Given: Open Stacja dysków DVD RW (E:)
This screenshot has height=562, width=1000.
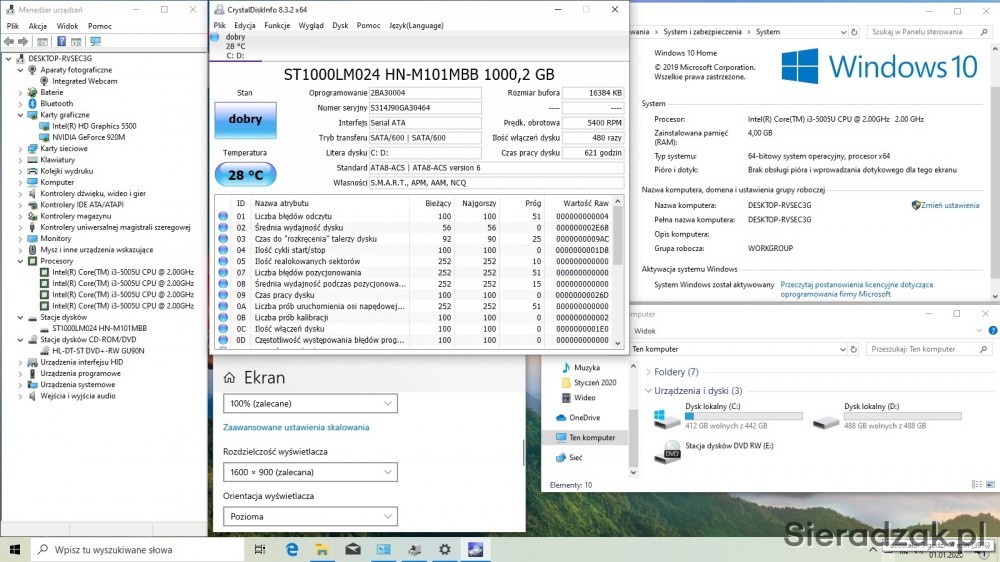Looking at the screenshot, I should 714,451.
